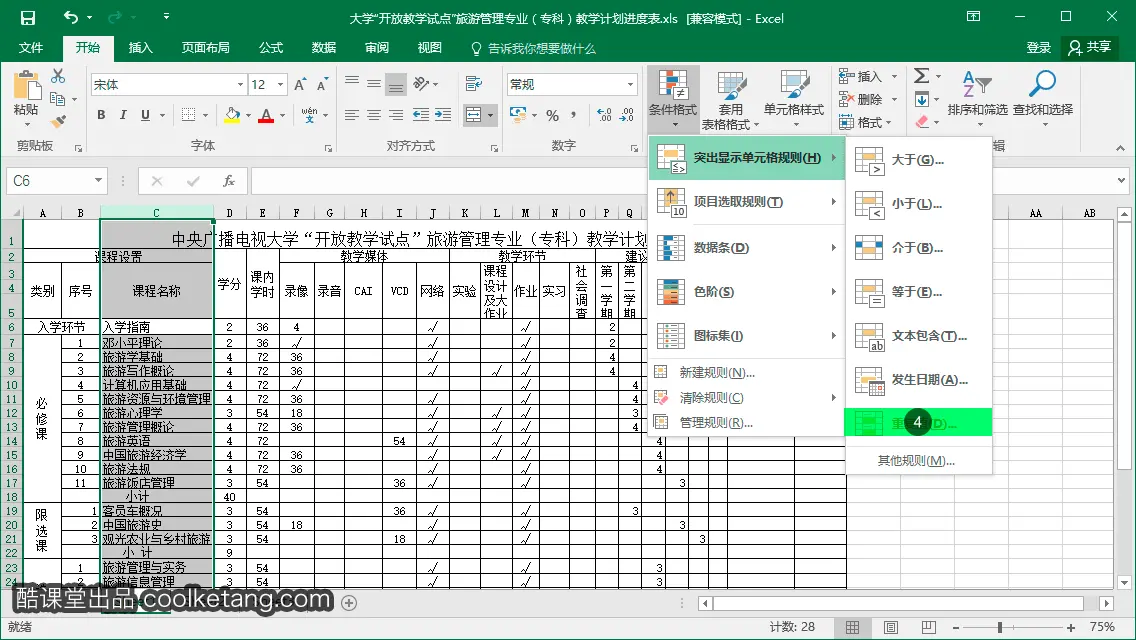Open 条件格式 conditional formatting button
The width and height of the screenshot is (1136, 640).
pyautogui.click(x=673, y=99)
